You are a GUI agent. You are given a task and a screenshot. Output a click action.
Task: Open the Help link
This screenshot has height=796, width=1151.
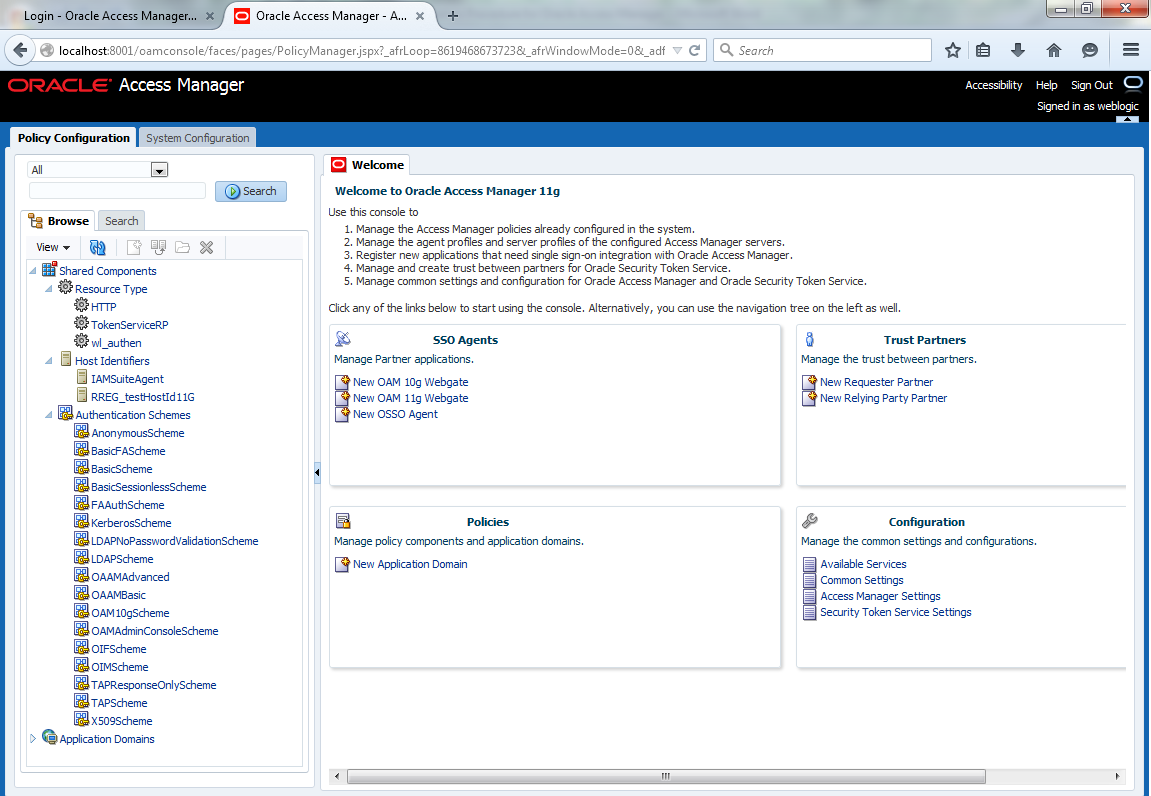click(x=1046, y=84)
